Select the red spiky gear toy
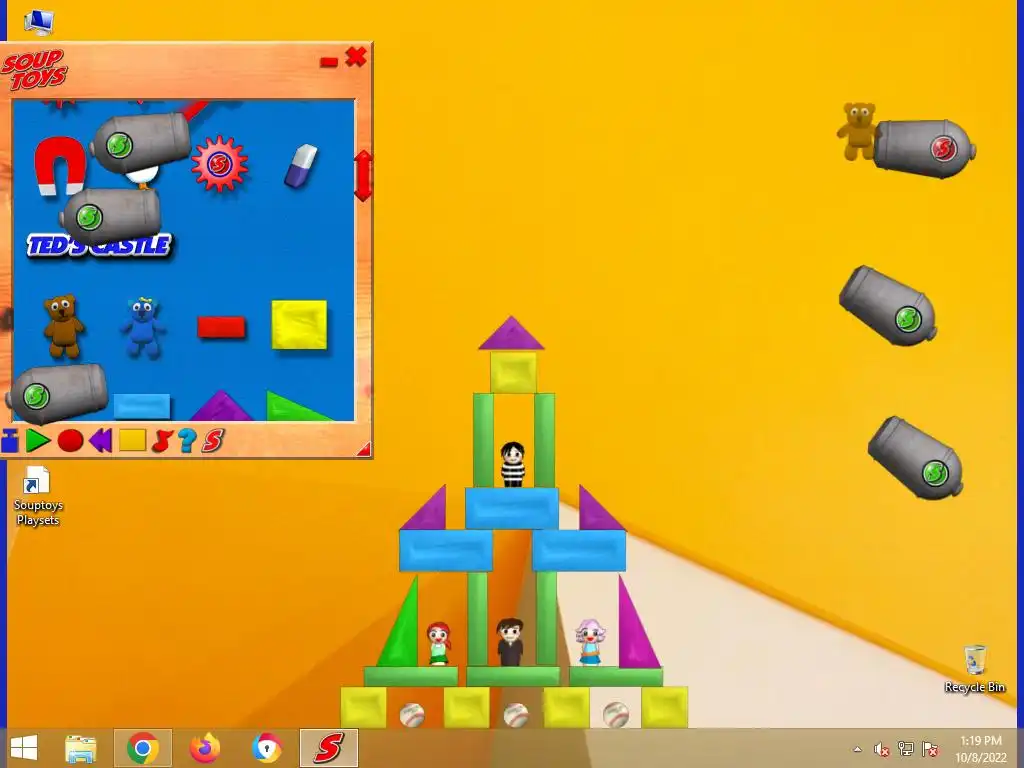Viewport: 1024px width, 768px height. point(219,164)
